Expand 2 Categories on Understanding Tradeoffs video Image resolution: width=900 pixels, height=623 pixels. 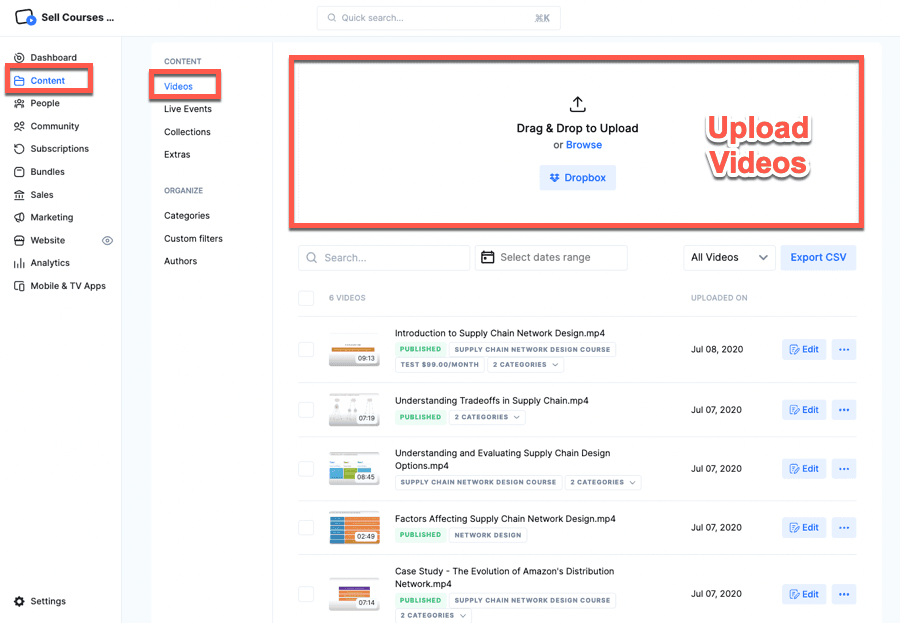click(487, 417)
